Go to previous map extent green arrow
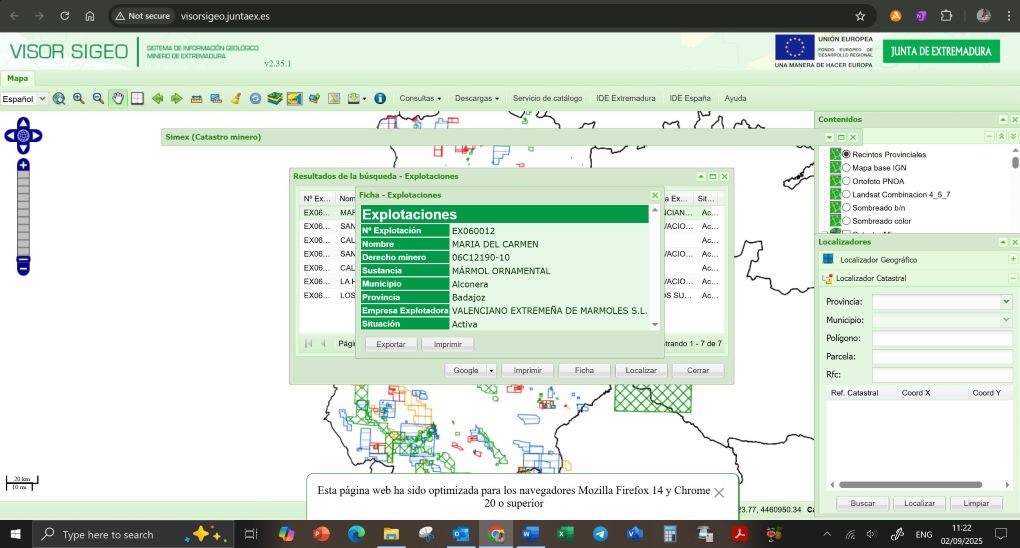The height and width of the screenshot is (548, 1020). coord(158,99)
